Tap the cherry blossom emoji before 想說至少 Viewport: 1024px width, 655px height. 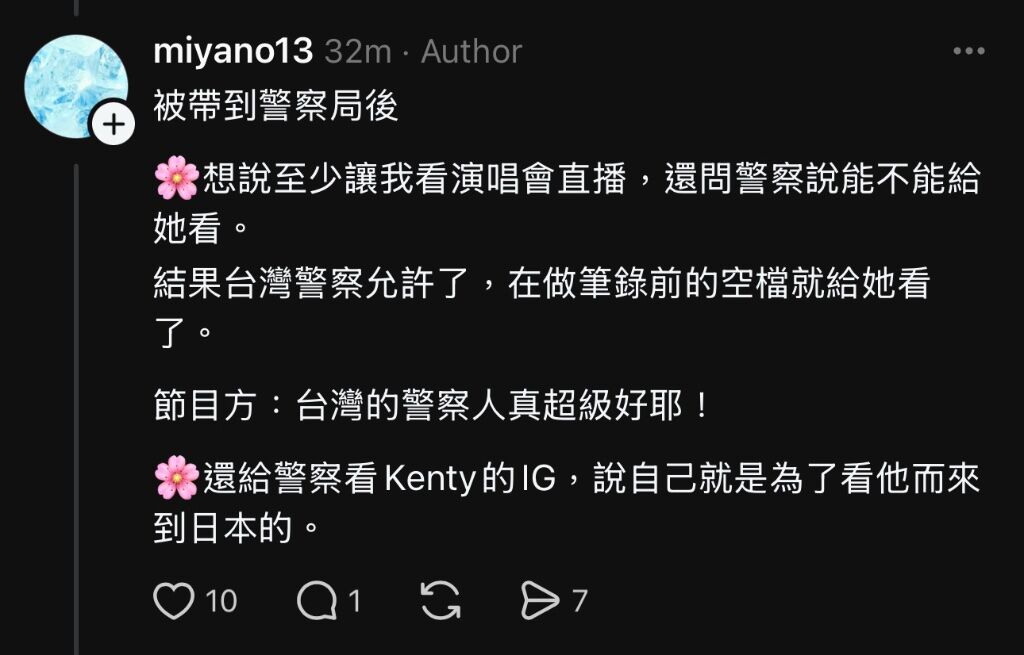tap(176, 178)
